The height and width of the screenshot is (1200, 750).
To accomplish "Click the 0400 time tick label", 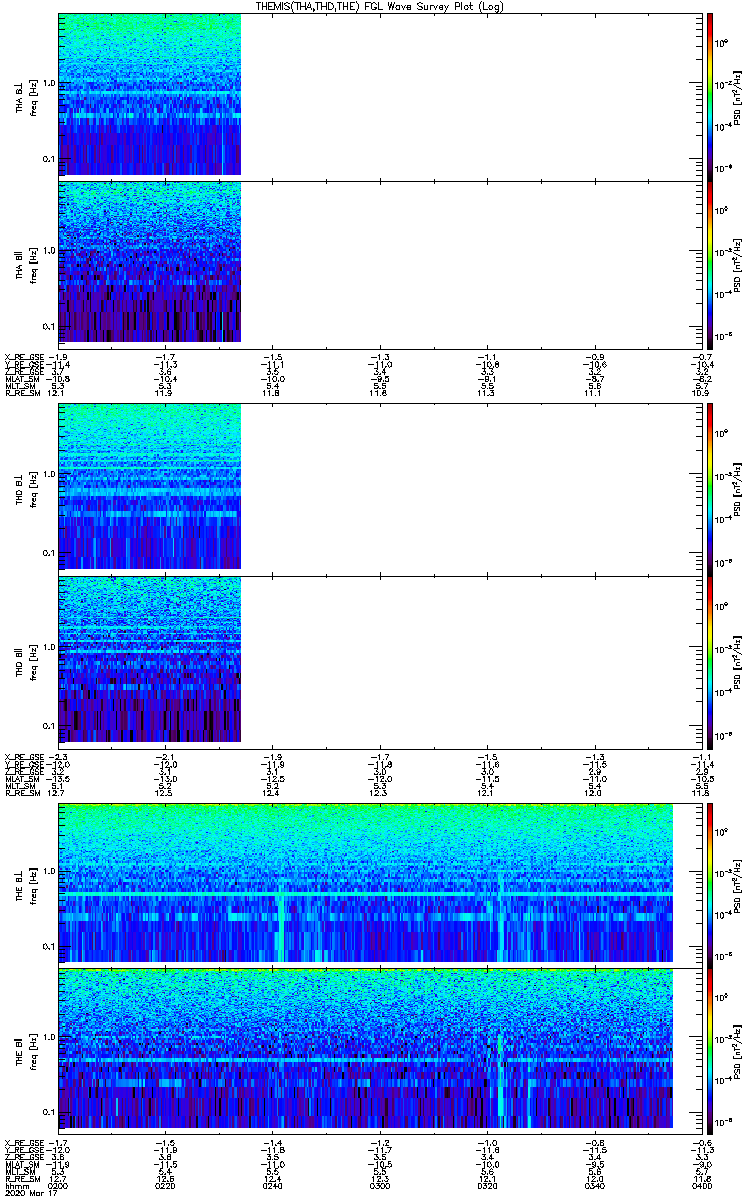I will point(704,1186).
